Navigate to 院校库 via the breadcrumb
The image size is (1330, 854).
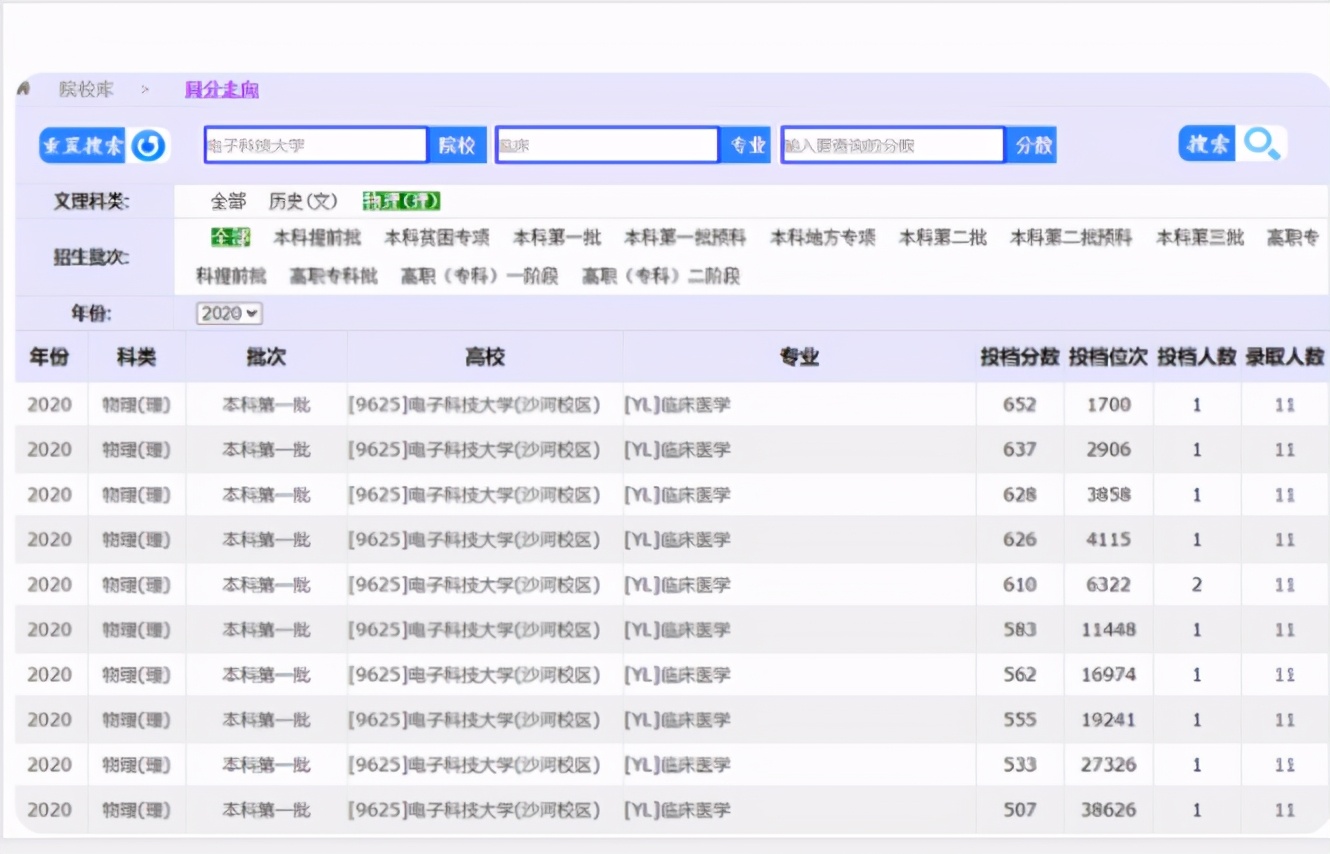(x=86, y=89)
